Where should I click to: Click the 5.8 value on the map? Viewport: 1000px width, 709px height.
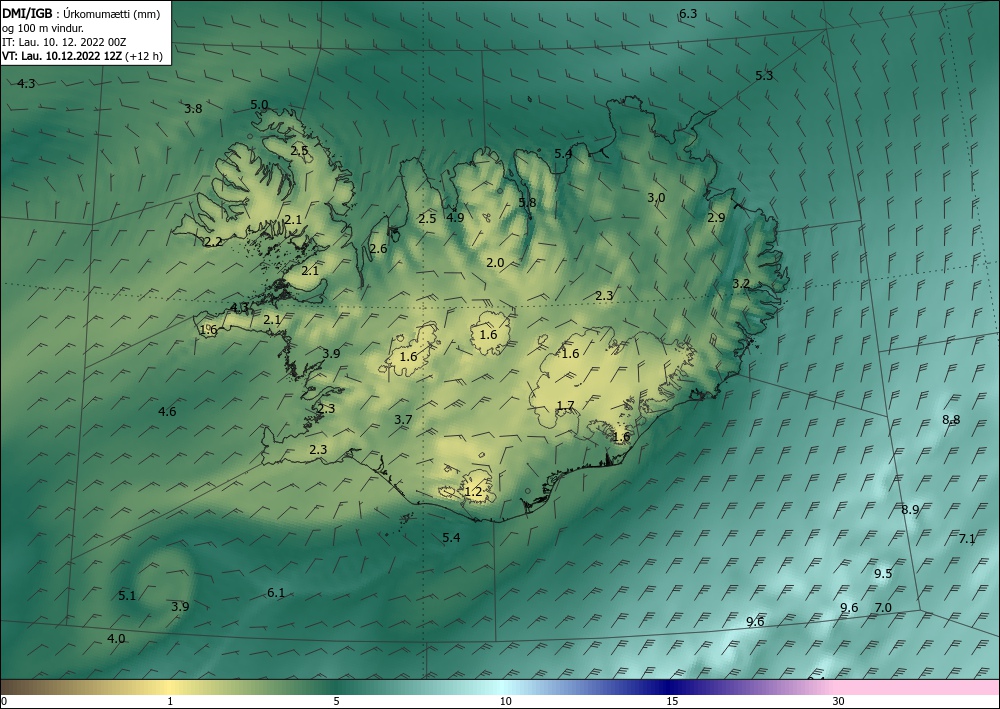[527, 203]
